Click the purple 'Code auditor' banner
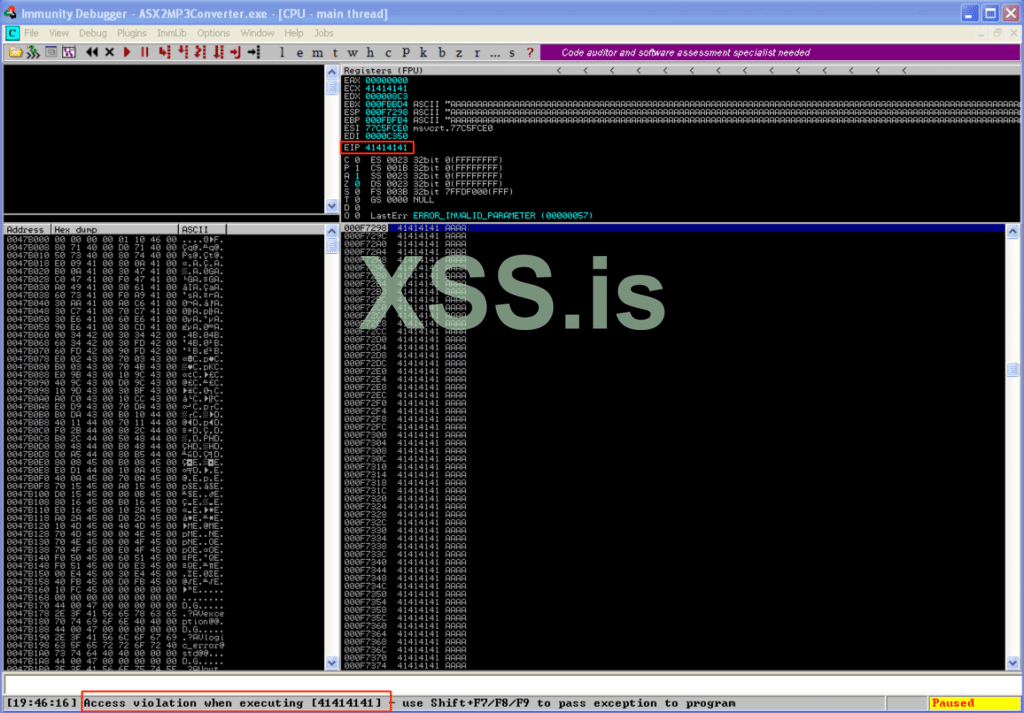The image size is (1024, 713). [780, 52]
